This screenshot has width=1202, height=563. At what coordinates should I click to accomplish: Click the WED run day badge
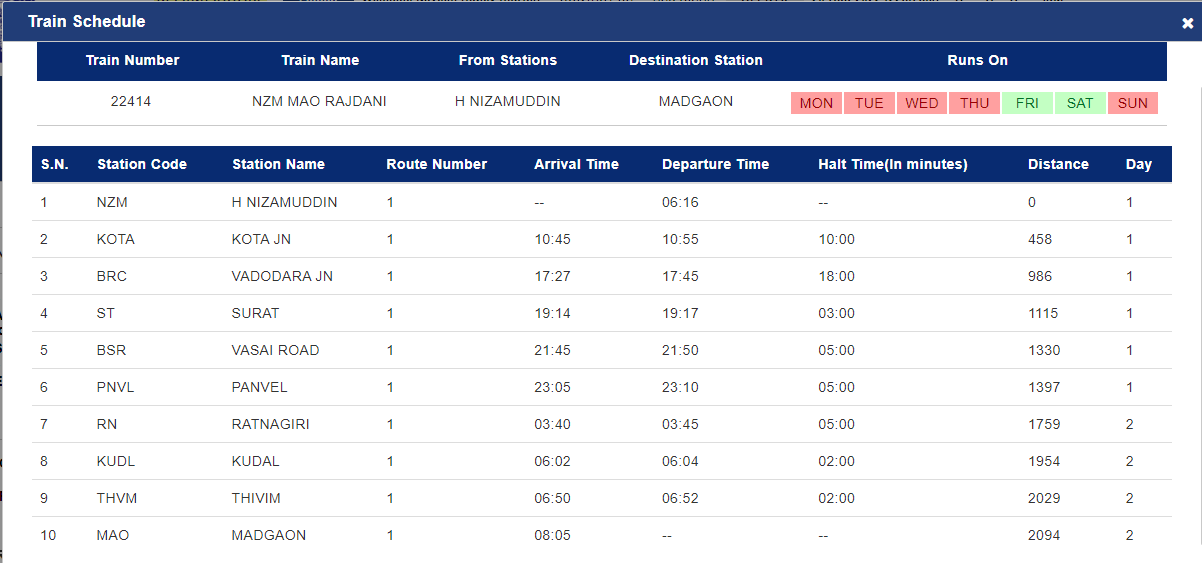pos(922,103)
